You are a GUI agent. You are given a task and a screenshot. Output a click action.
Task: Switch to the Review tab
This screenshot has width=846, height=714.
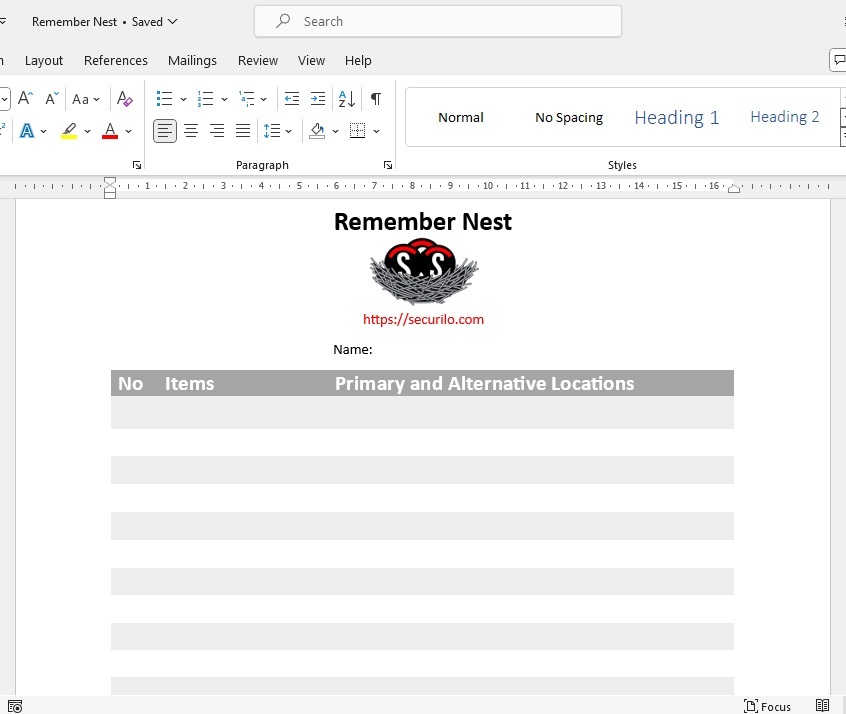[x=258, y=60]
